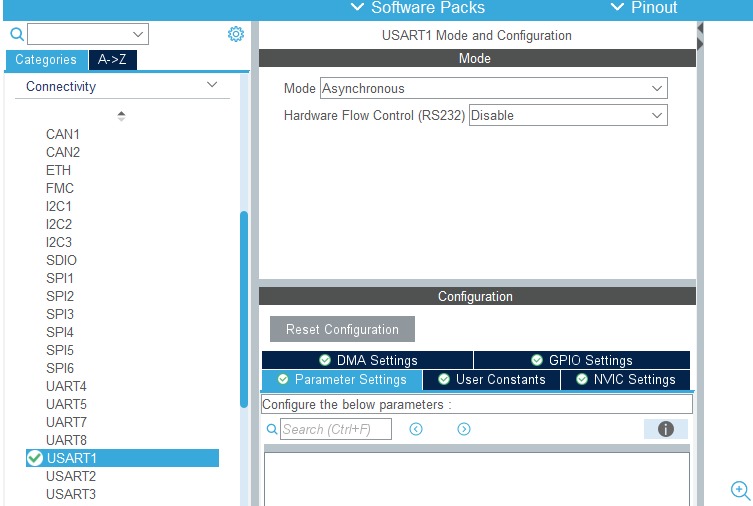Click the zoom-in magnifier icon
The width and height of the screenshot is (753, 506).
tap(741, 491)
